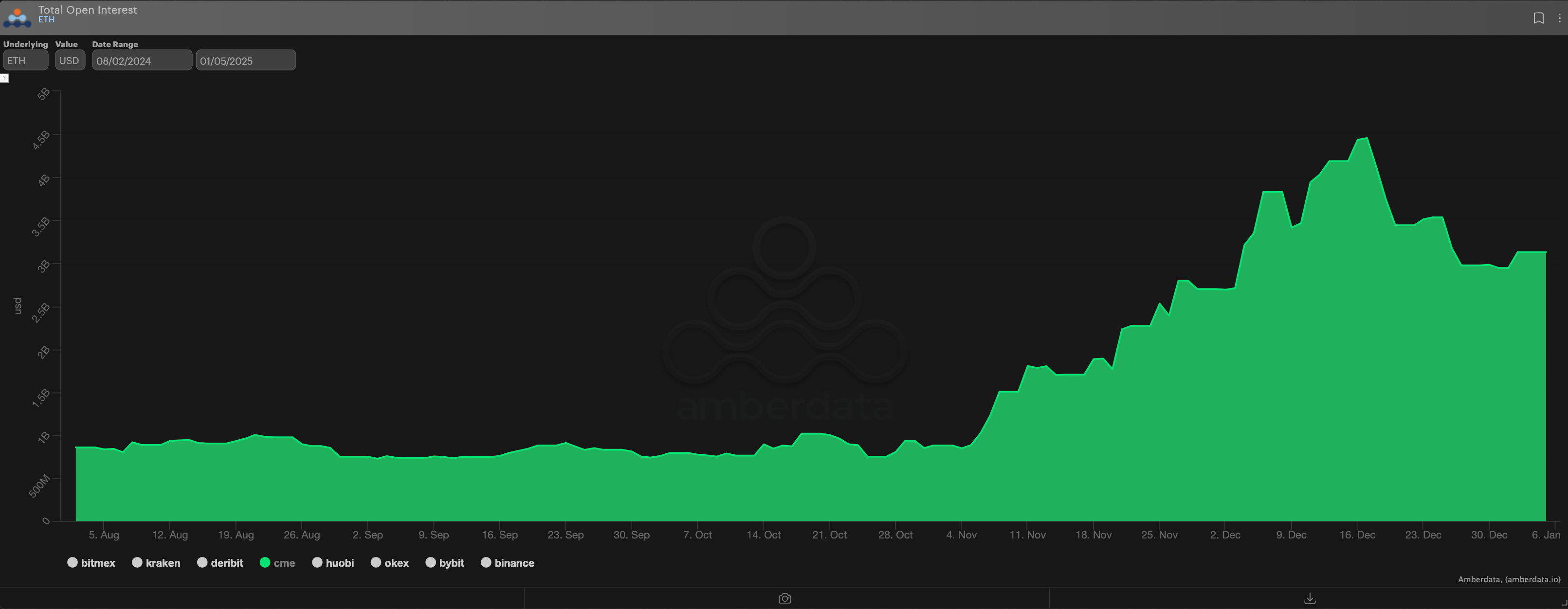Show the huobi series
1568x609 pixels.
point(332,563)
